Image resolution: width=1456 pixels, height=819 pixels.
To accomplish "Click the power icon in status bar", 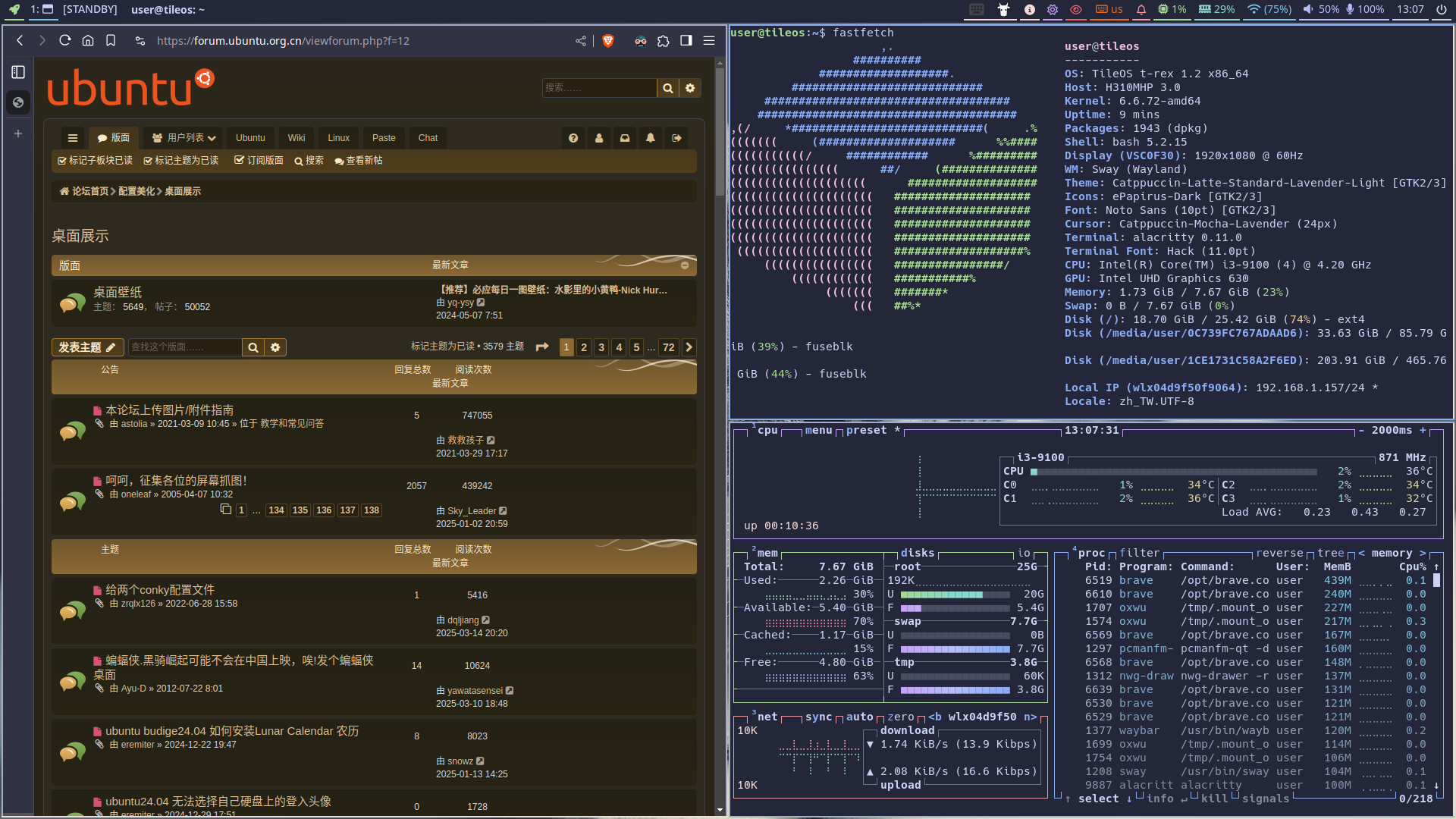I will point(1442,10).
